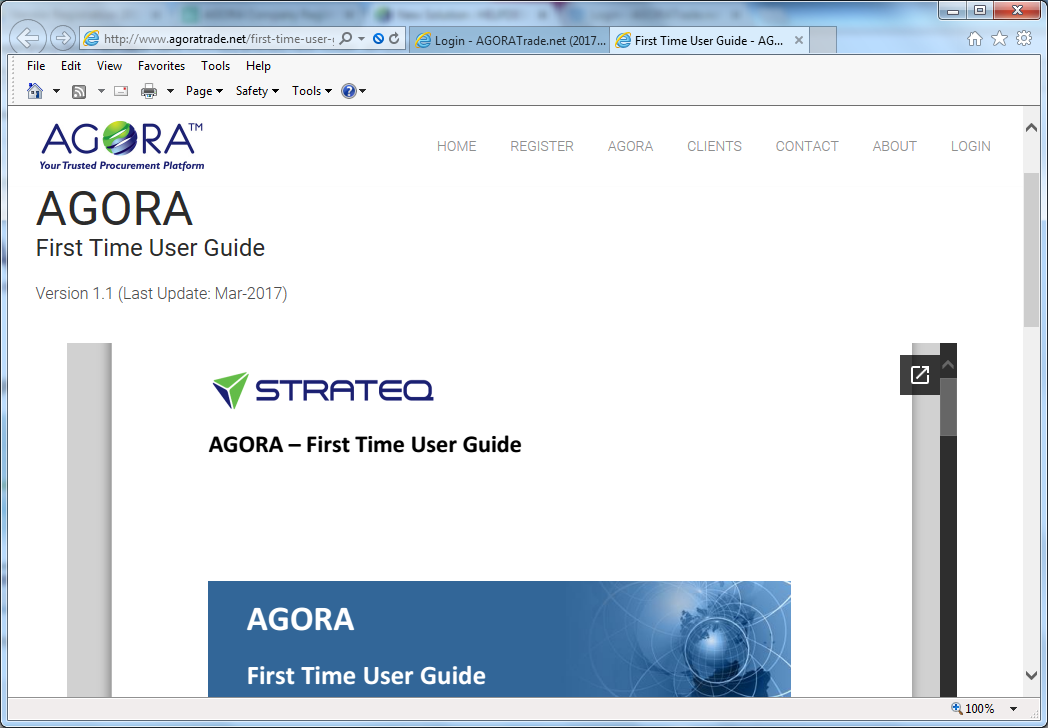The height and width of the screenshot is (728, 1048).
Task: Click the search magnifier in address bar
Action: (346, 39)
